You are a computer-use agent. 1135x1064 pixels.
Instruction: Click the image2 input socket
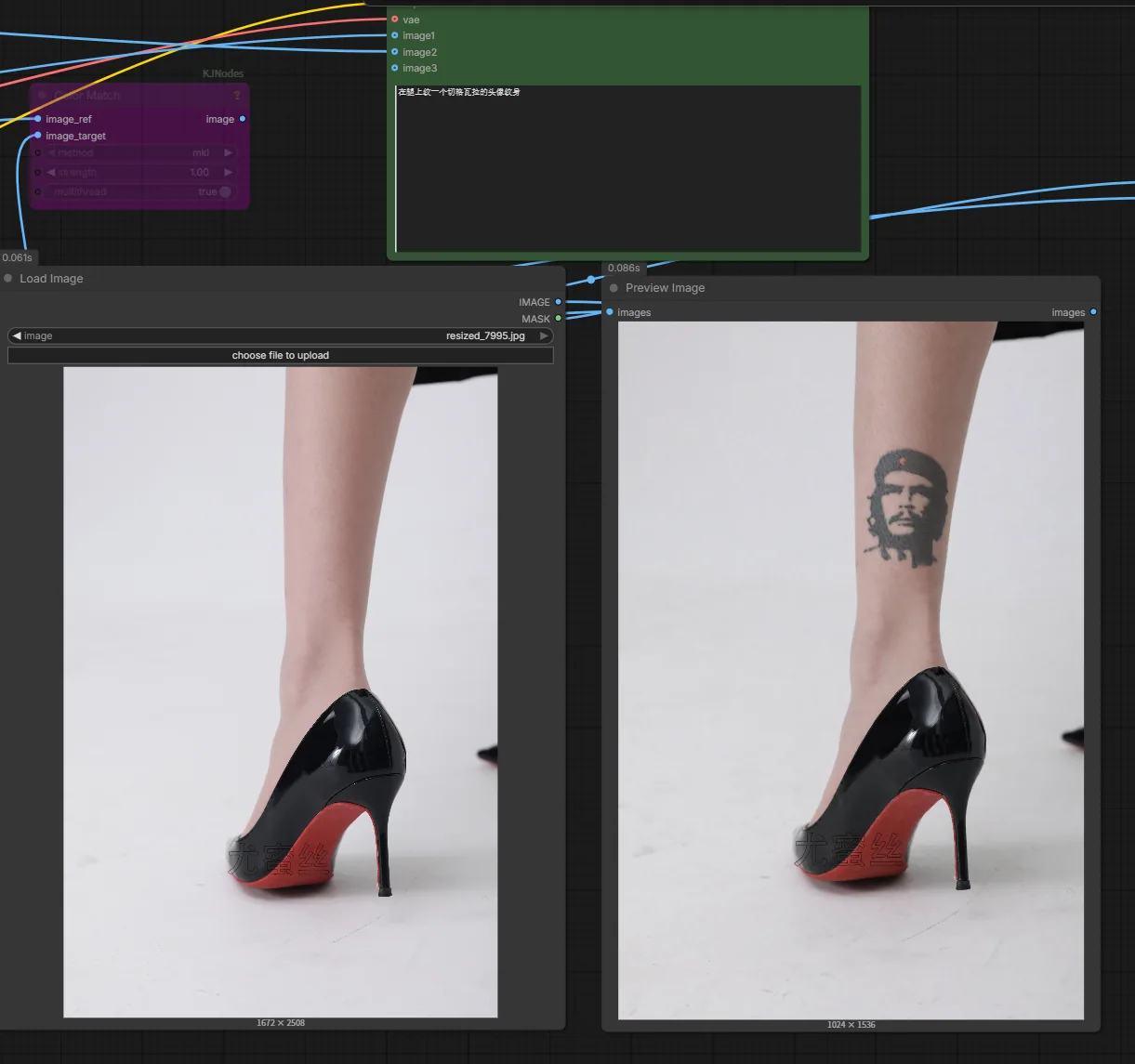pos(395,52)
